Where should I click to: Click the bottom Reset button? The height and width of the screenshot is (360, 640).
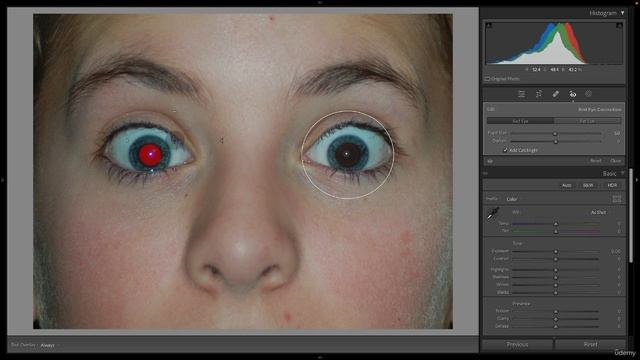590,344
